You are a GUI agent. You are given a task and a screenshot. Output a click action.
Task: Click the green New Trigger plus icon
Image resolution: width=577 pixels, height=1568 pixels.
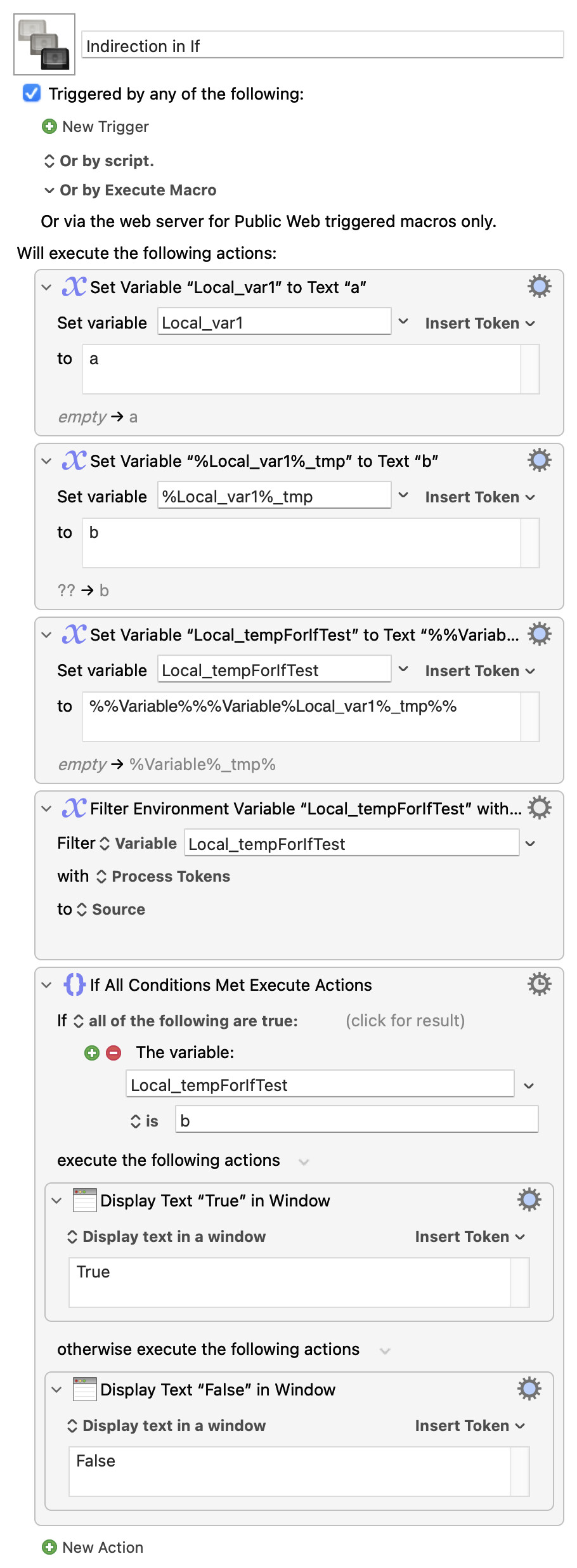pos(49,127)
